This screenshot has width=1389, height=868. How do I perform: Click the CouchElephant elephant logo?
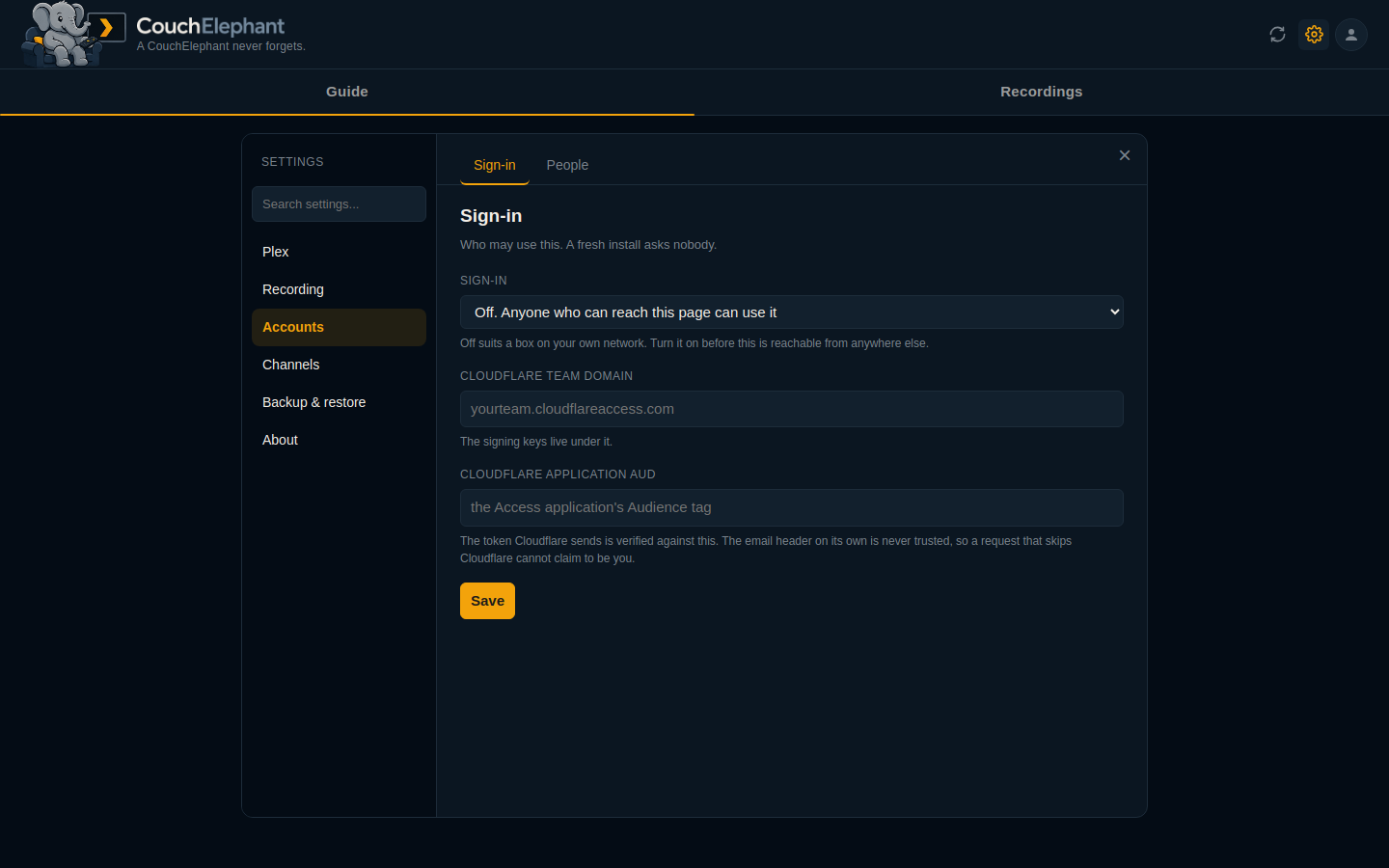tap(73, 35)
